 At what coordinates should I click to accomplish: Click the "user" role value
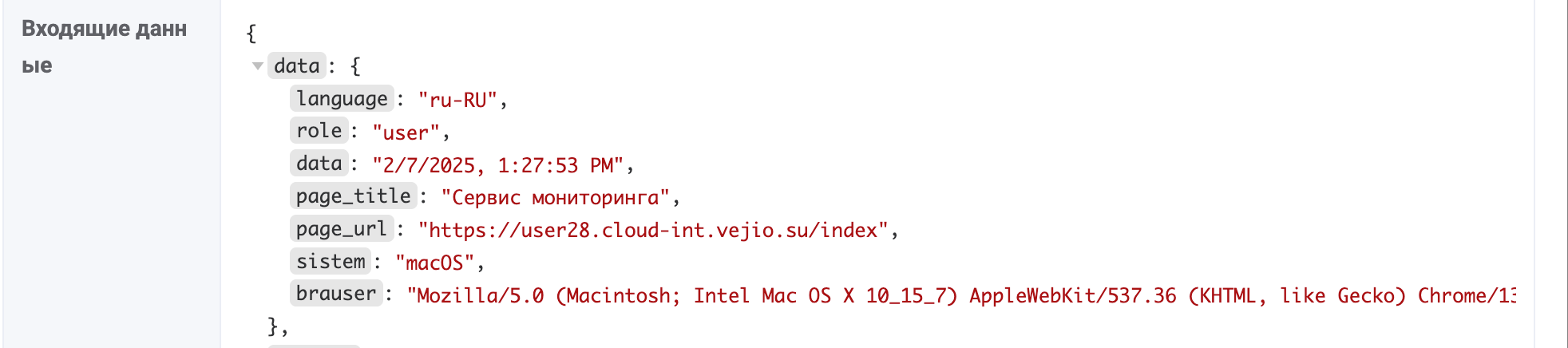click(406, 132)
